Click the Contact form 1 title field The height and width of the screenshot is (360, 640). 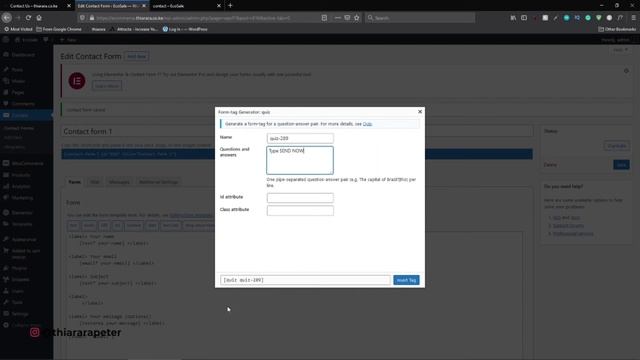pyautogui.click(x=297, y=131)
